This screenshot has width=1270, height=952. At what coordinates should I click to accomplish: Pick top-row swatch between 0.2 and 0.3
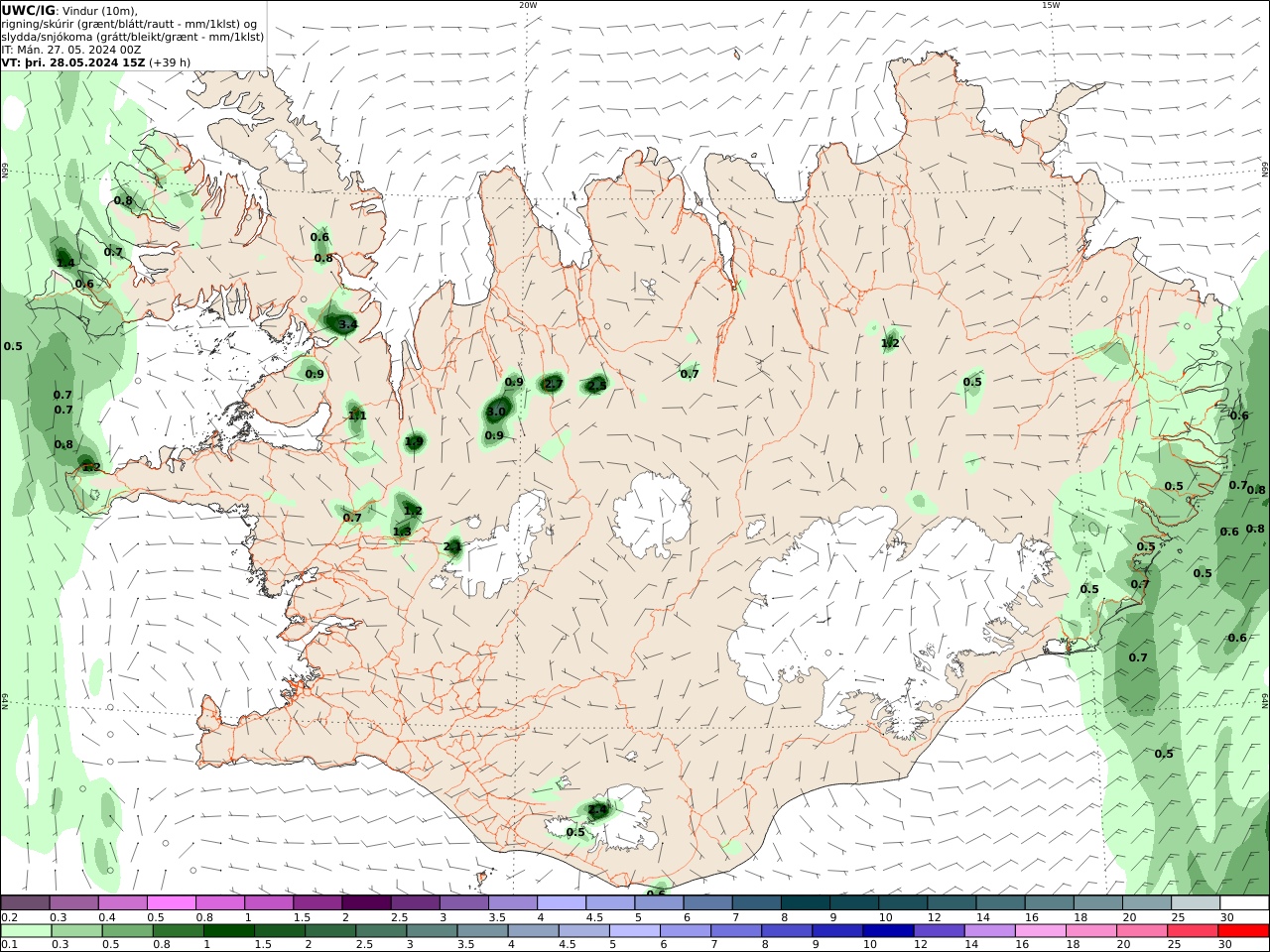click(25, 902)
